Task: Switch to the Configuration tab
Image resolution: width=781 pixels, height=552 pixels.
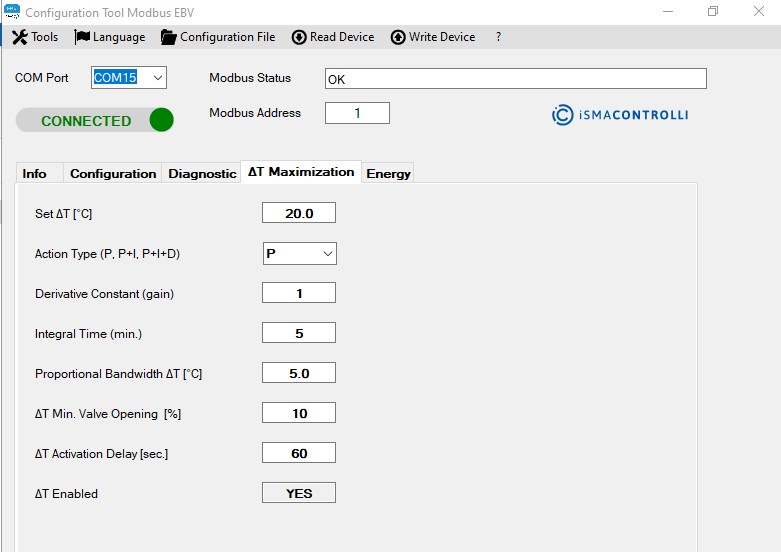Action: [113, 173]
